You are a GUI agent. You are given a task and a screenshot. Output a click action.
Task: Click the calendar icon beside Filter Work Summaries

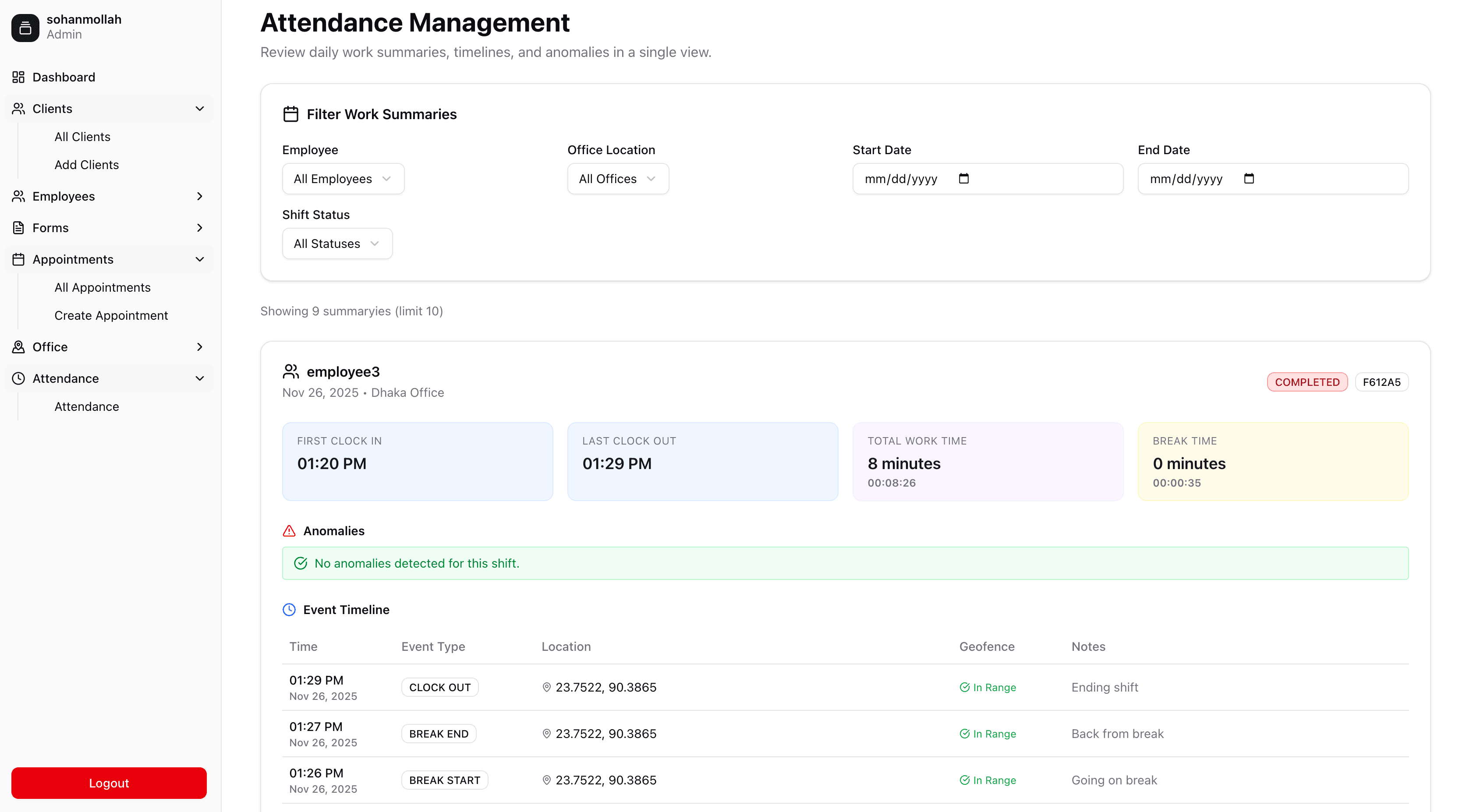point(291,114)
